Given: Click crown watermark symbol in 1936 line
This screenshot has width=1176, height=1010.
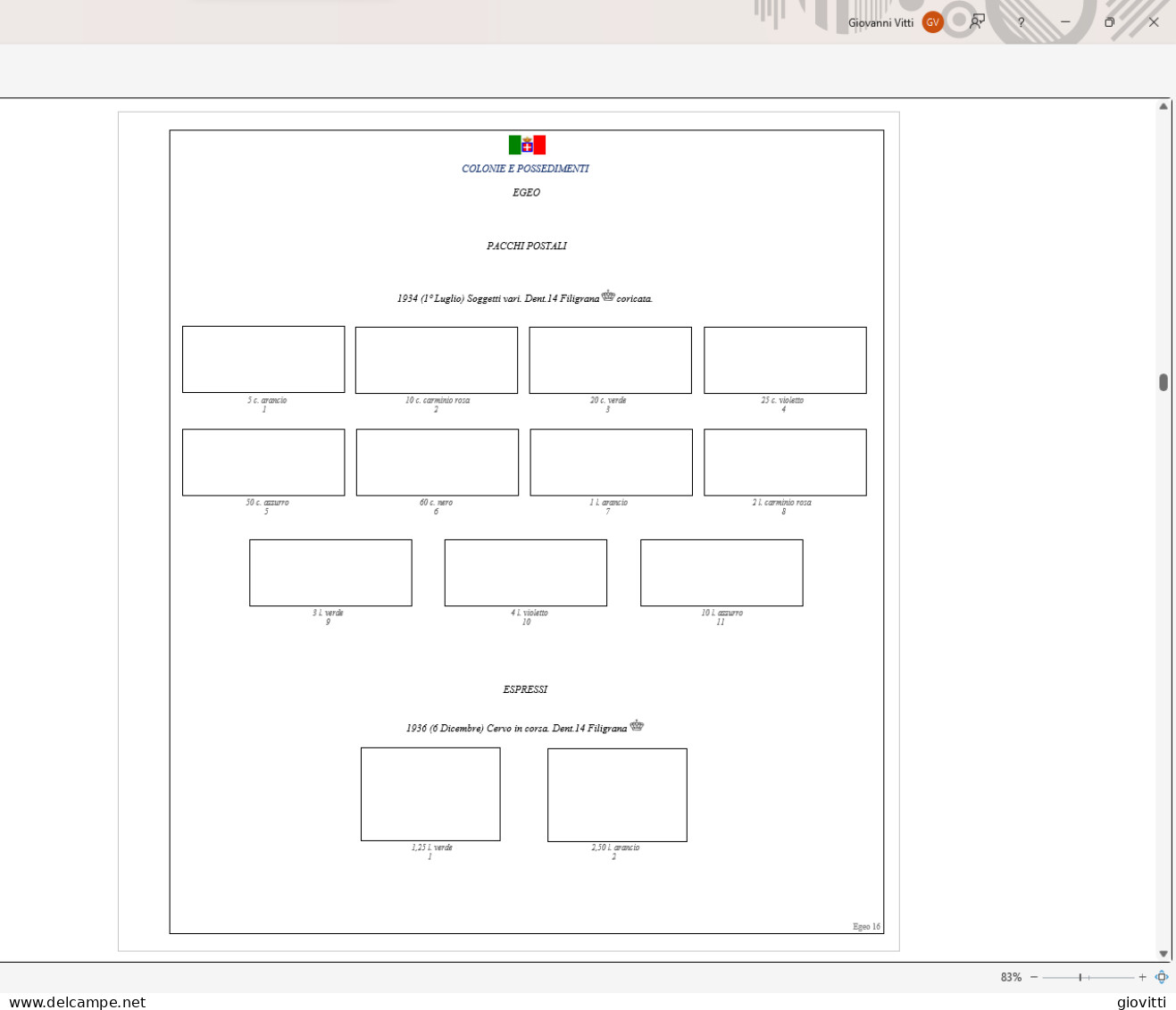Looking at the screenshot, I should 637,725.
